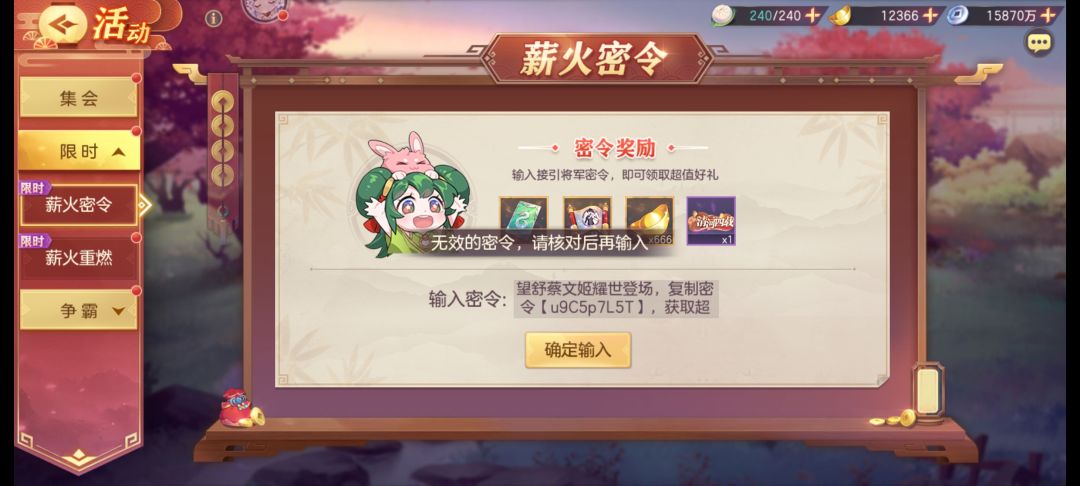The height and width of the screenshot is (486, 1080).
Task: Add silver coins with the plus icon
Action: click(1048, 15)
